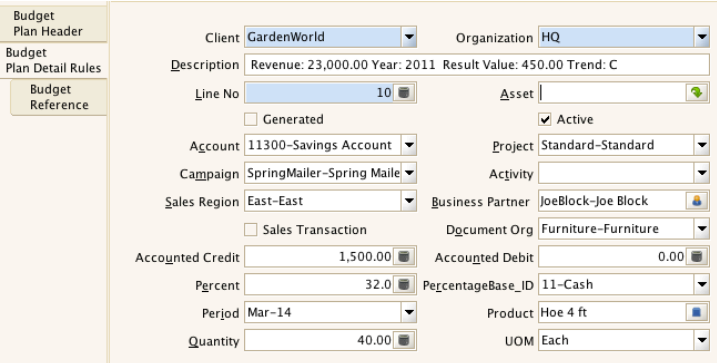Click the Product field Hoe 4 ft

[612, 312]
